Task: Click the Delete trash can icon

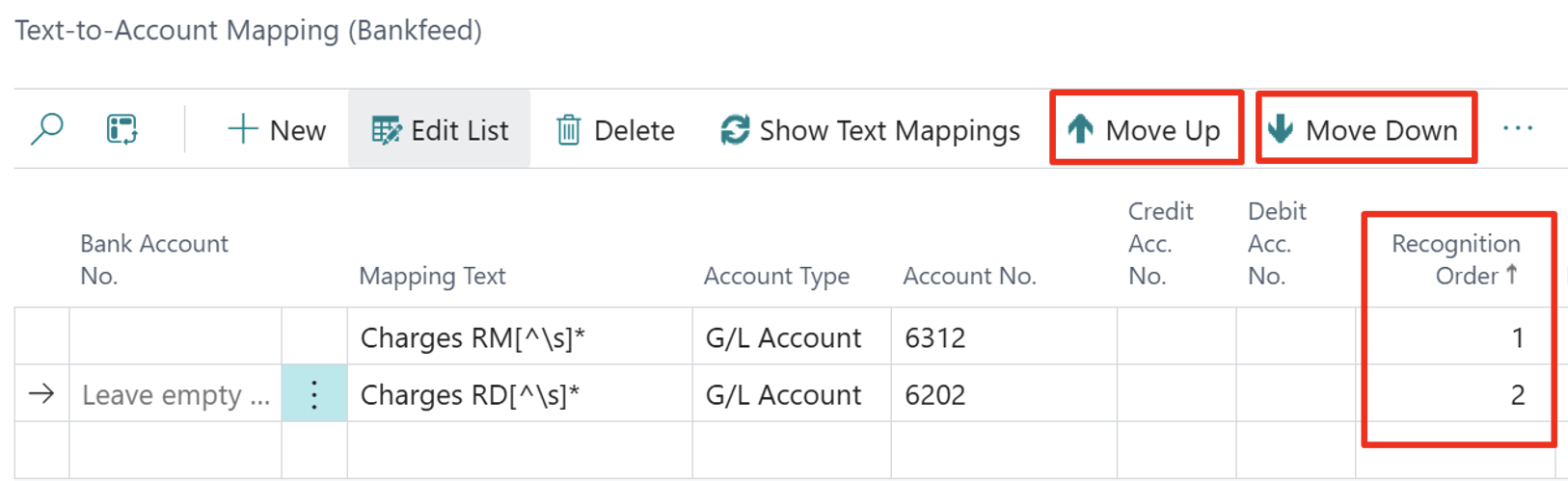Action: pyautogui.click(x=569, y=130)
